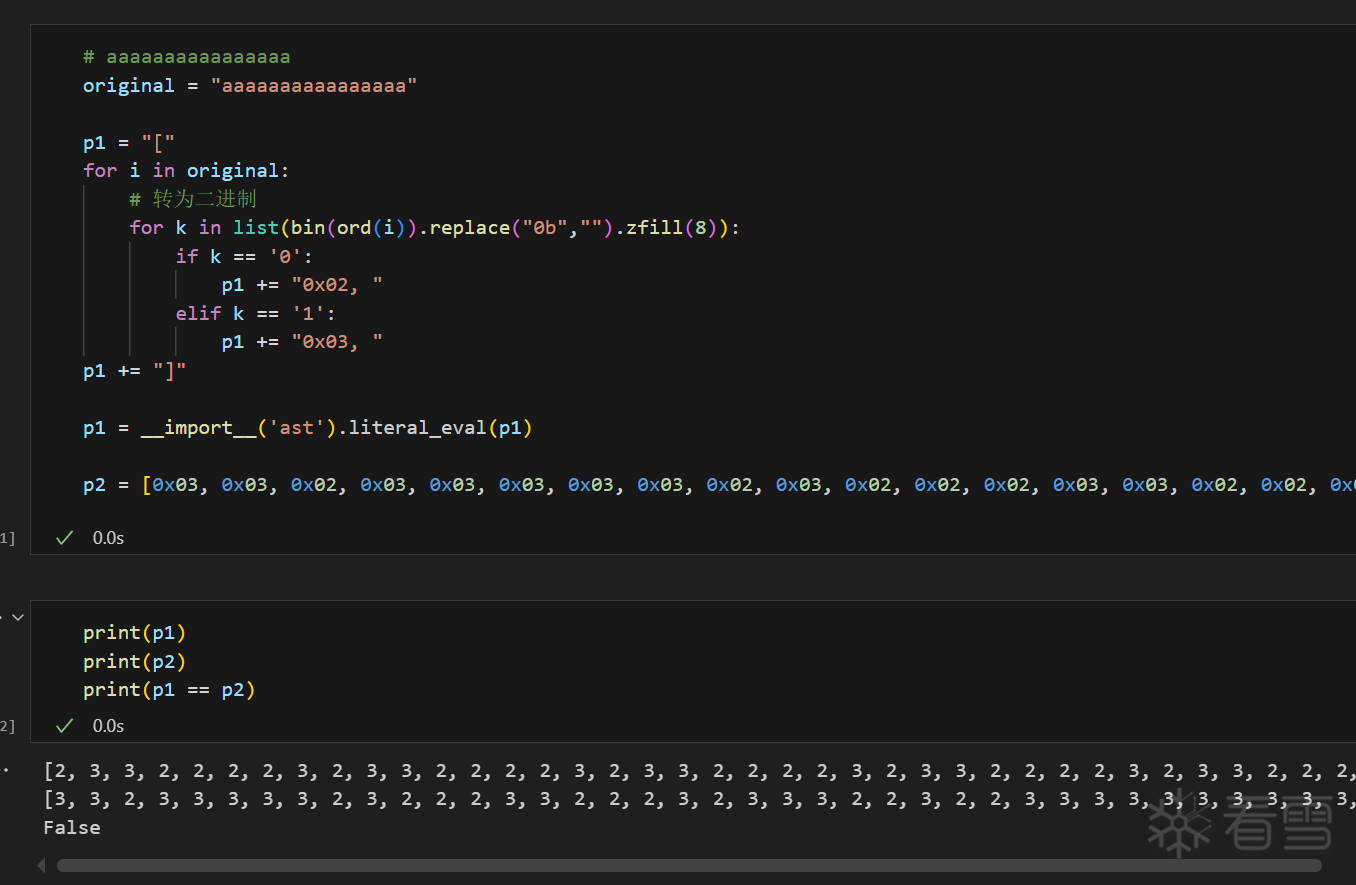1356x885 pixels.
Task: Click the snowflake watermark logo
Action: pos(1179,823)
